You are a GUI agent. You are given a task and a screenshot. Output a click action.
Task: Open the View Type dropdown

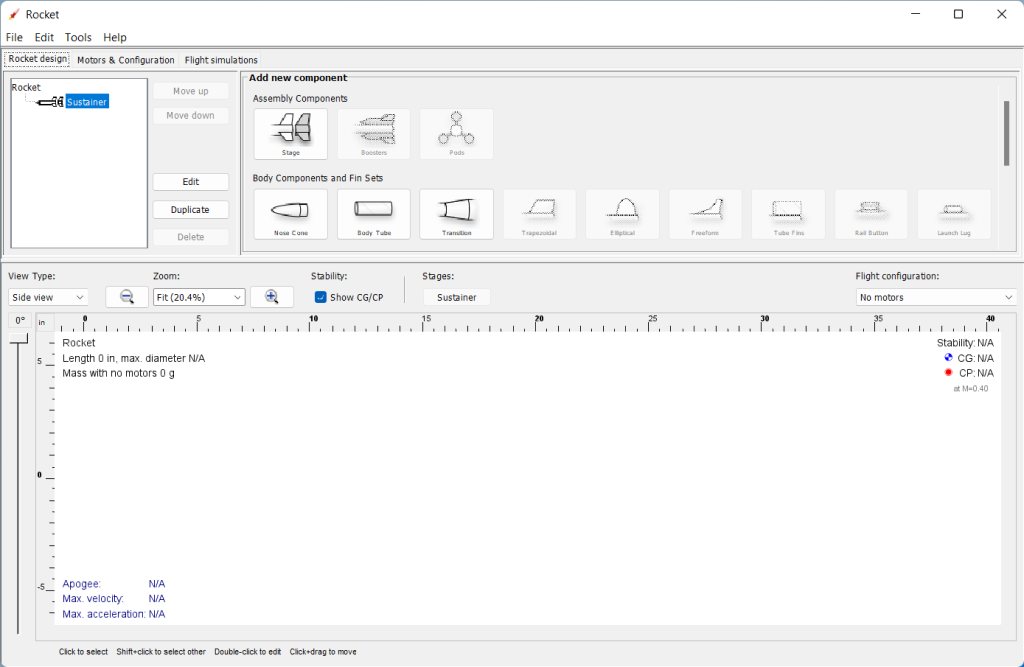[48, 297]
